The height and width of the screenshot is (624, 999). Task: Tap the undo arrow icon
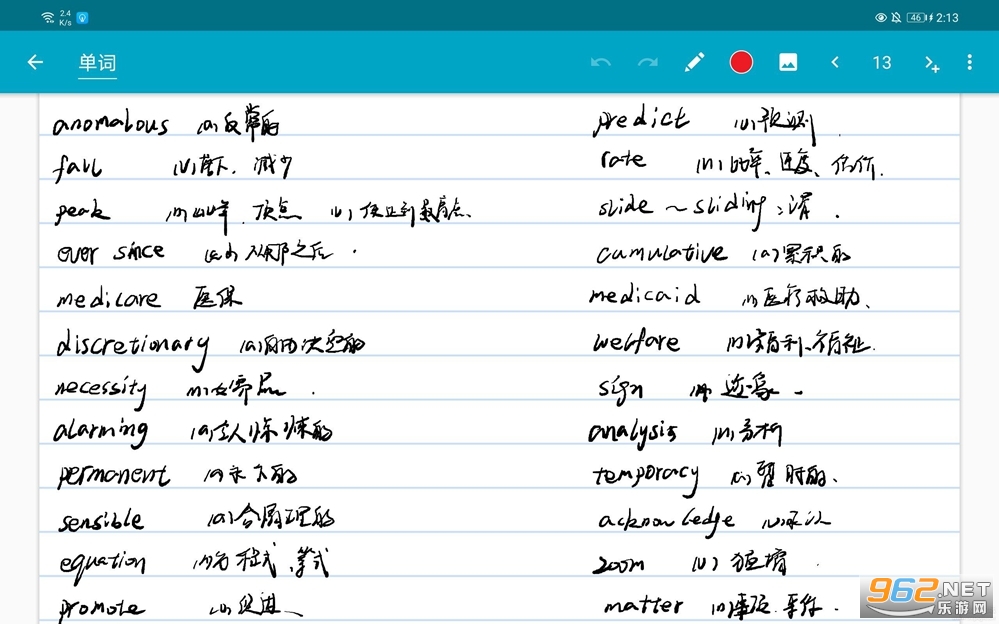[x=601, y=62]
